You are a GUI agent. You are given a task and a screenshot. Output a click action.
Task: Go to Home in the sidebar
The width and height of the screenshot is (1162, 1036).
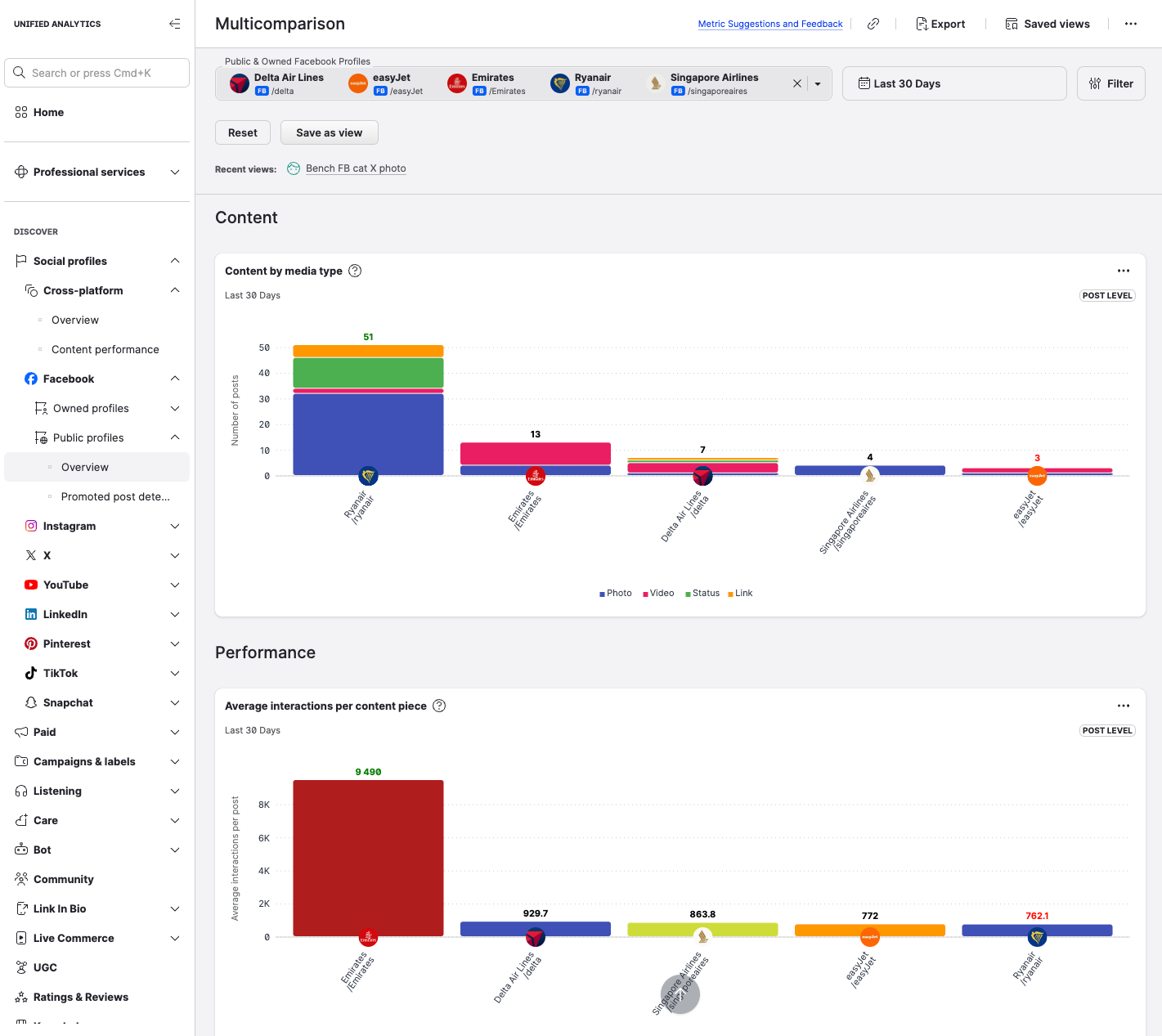(x=48, y=112)
